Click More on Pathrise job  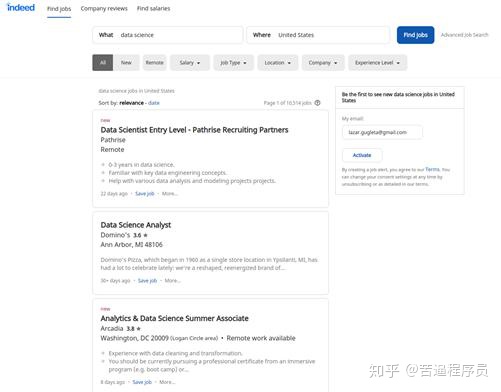click(170, 194)
